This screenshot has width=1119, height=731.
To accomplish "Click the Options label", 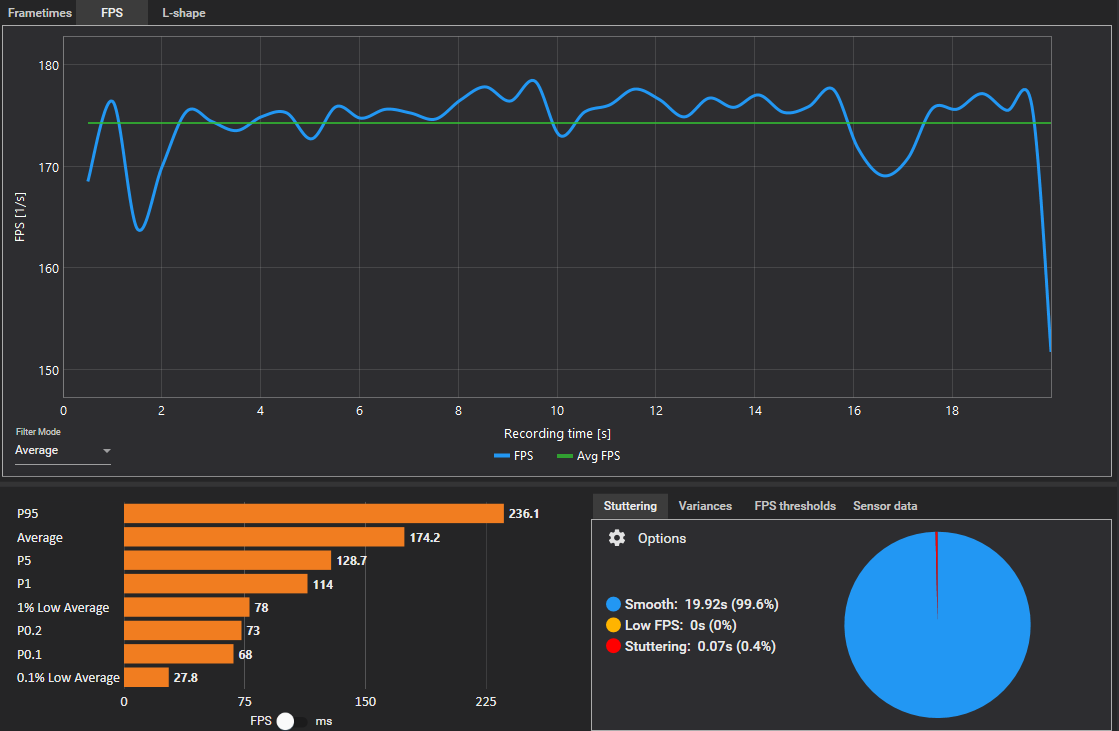I will (x=662, y=538).
